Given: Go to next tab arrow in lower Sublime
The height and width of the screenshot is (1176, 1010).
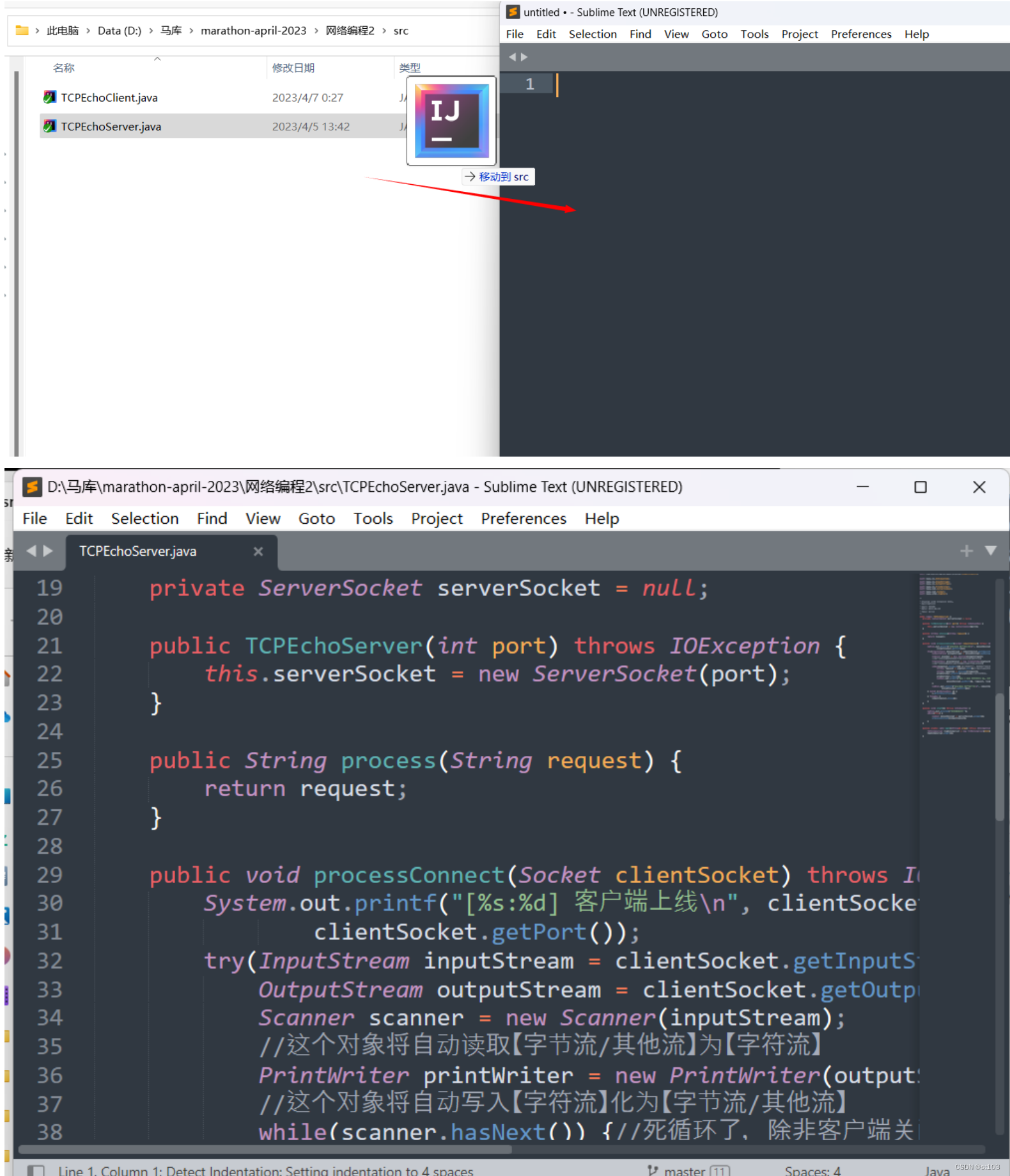Looking at the screenshot, I should click(47, 551).
